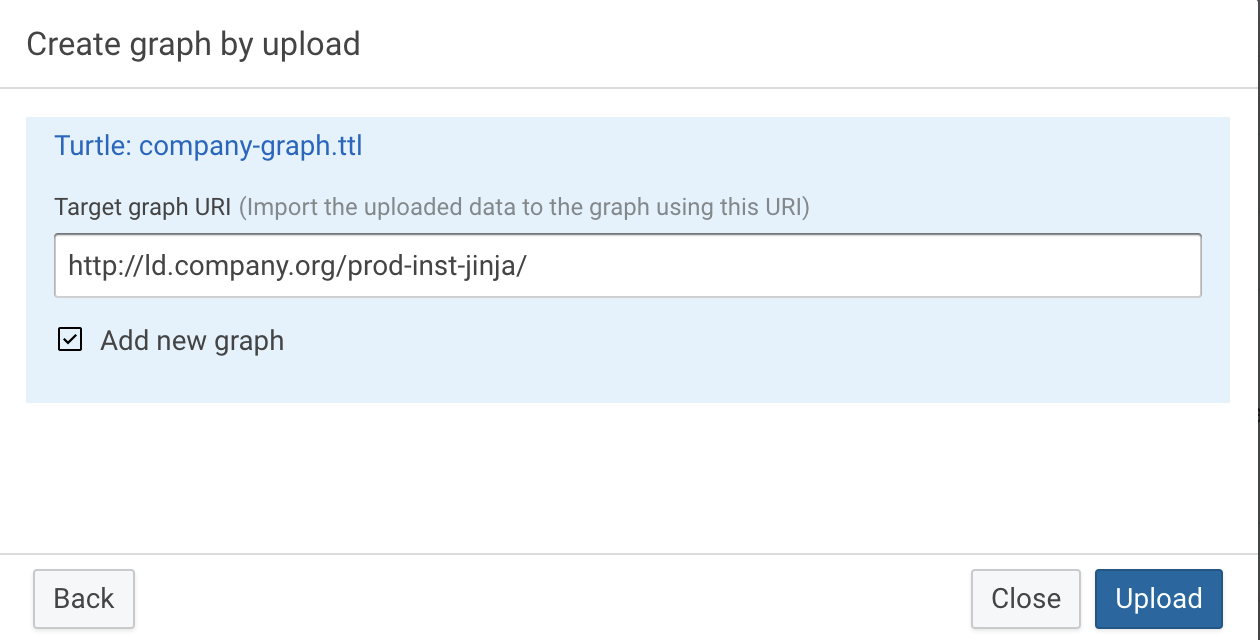The width and height of the screenshot is (1260, 640).
Task: Click the Add new graph label
Action: 191,341
